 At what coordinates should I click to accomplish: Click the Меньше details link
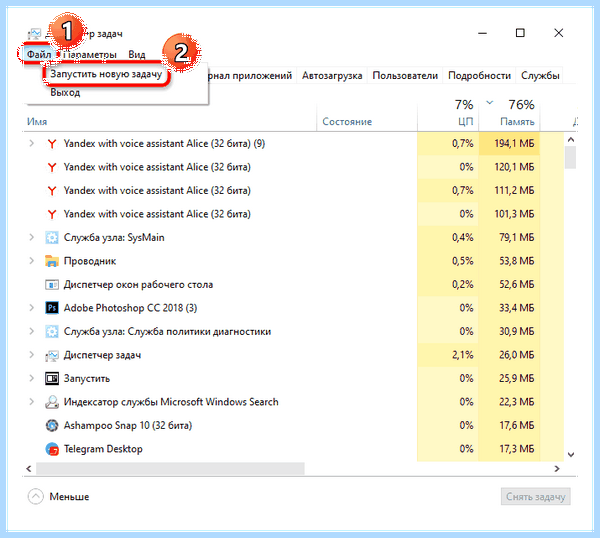tap(69, 497)
